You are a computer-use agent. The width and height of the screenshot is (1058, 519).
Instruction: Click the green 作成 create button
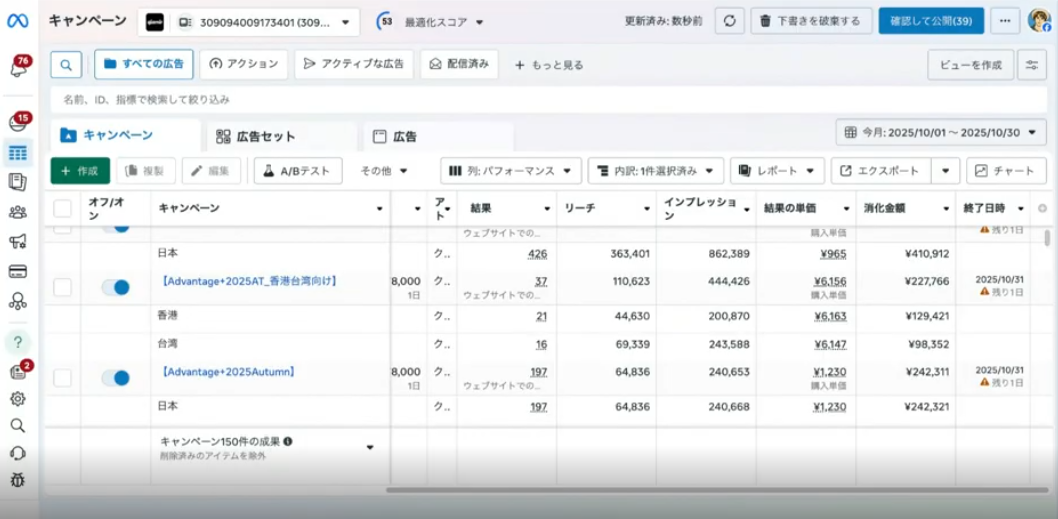pos(80,171)
